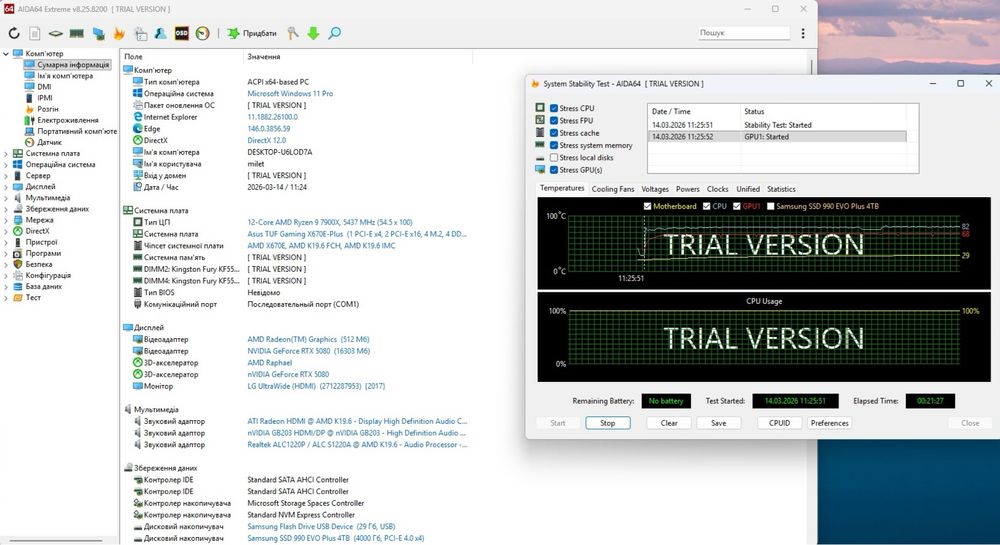Collapse the Комп'ютер tree node
The height and width of the screenshot is (545, 1000).
(6, 54)
